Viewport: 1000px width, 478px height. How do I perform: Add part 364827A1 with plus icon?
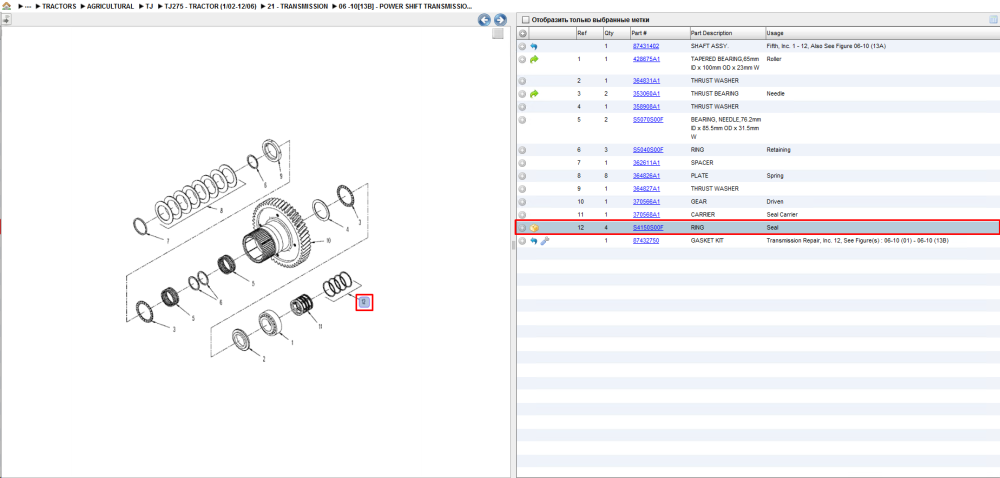point(522,189)
